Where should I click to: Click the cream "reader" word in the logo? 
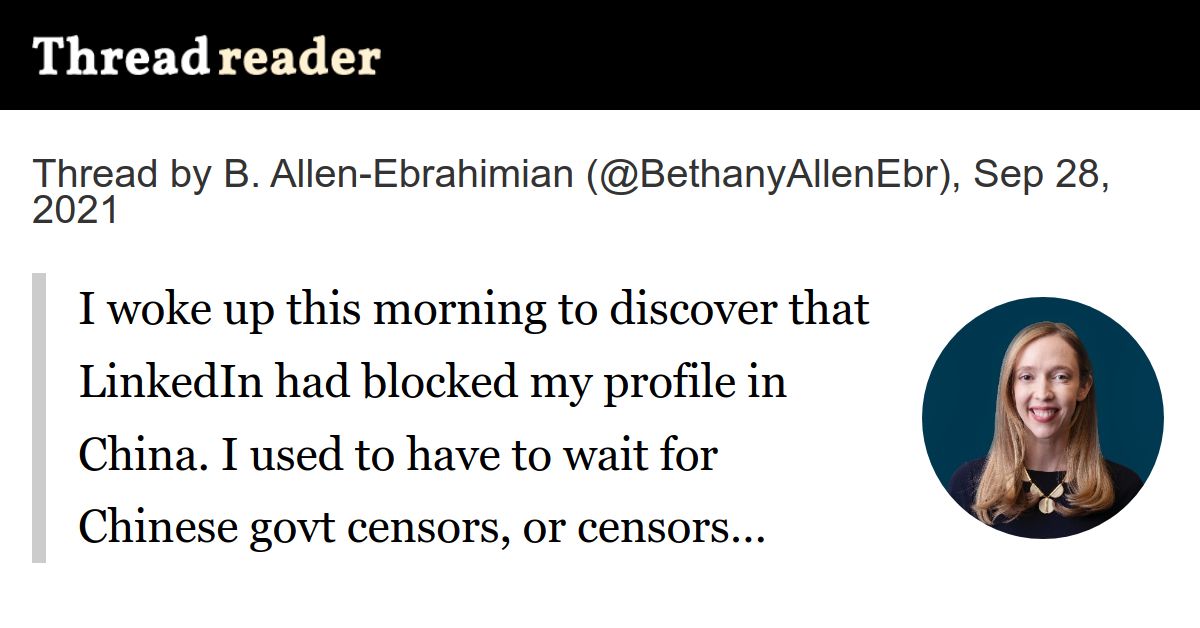click(299, 57)
